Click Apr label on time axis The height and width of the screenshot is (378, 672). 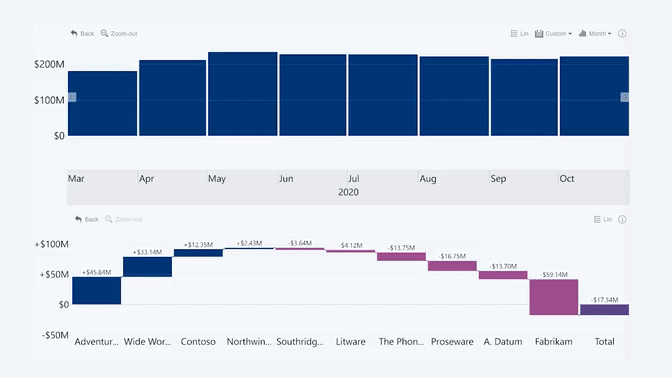click(146, 179)
